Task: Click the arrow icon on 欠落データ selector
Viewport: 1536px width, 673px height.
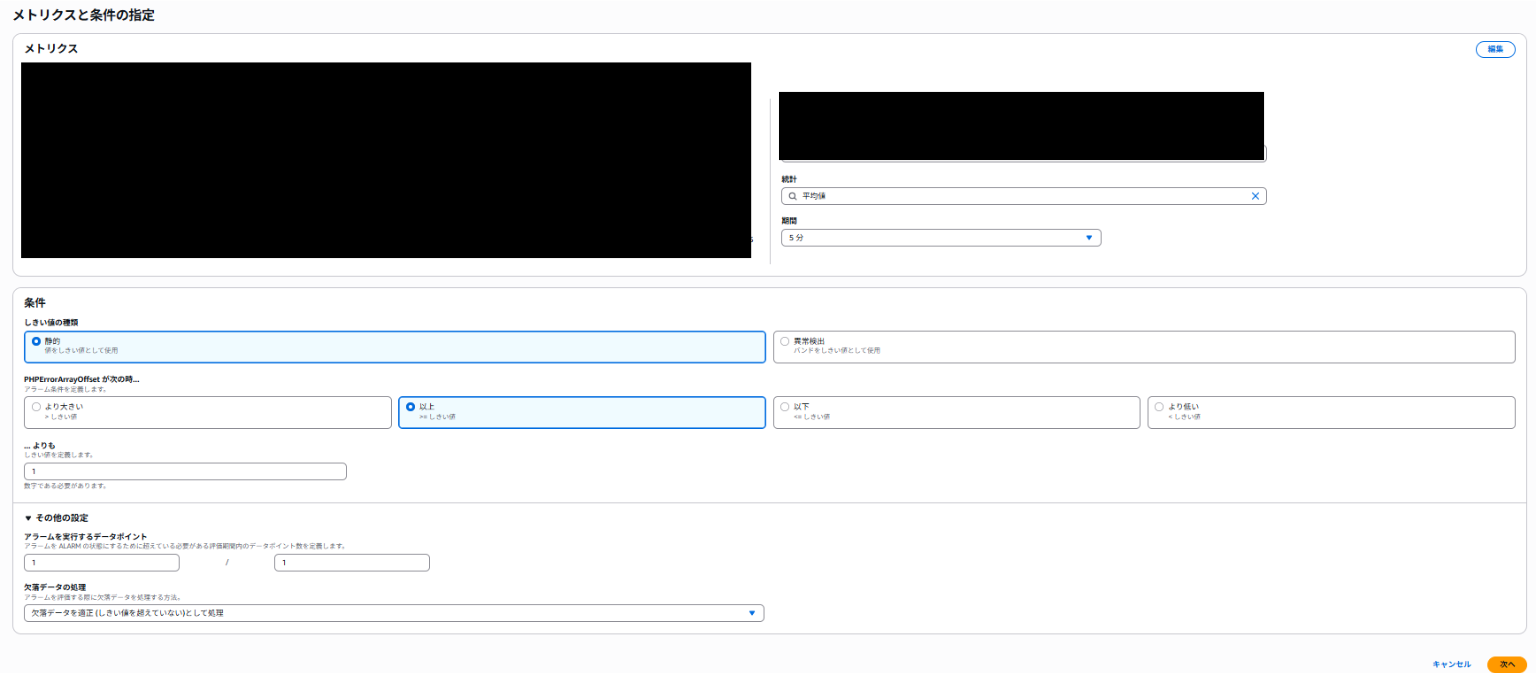Action: 752,613
